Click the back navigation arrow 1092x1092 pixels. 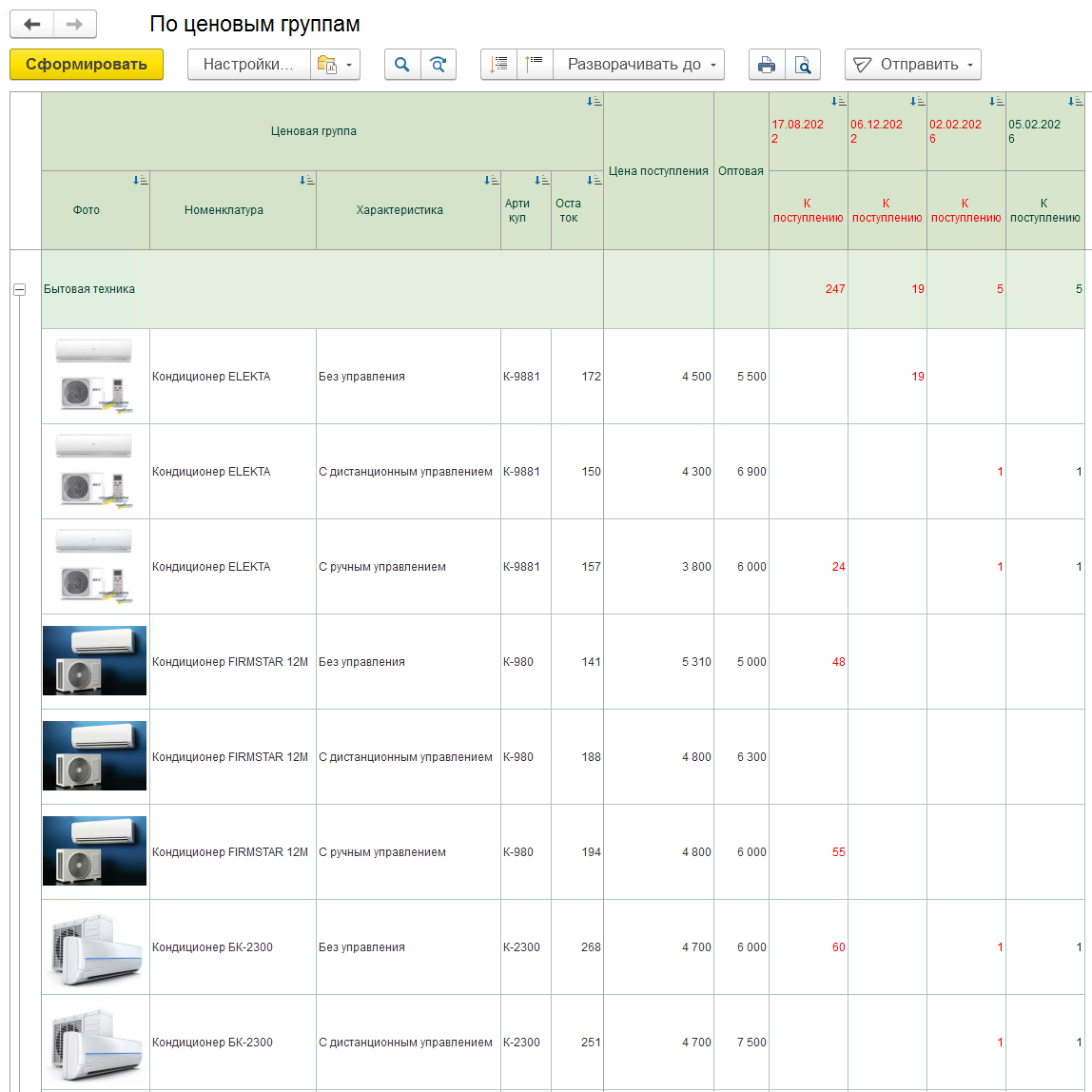[x=32, y=25]
